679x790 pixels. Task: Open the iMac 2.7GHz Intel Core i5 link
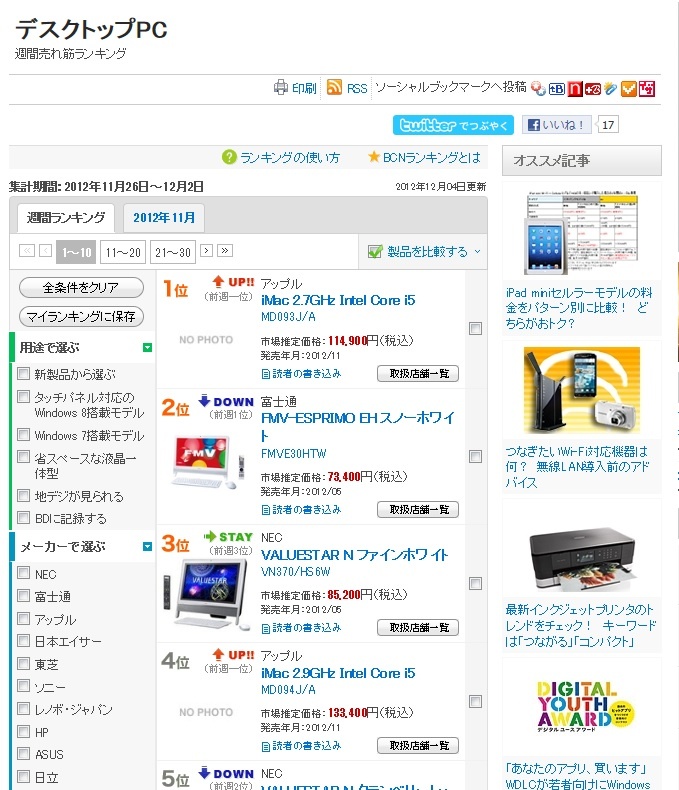point(338,300)
